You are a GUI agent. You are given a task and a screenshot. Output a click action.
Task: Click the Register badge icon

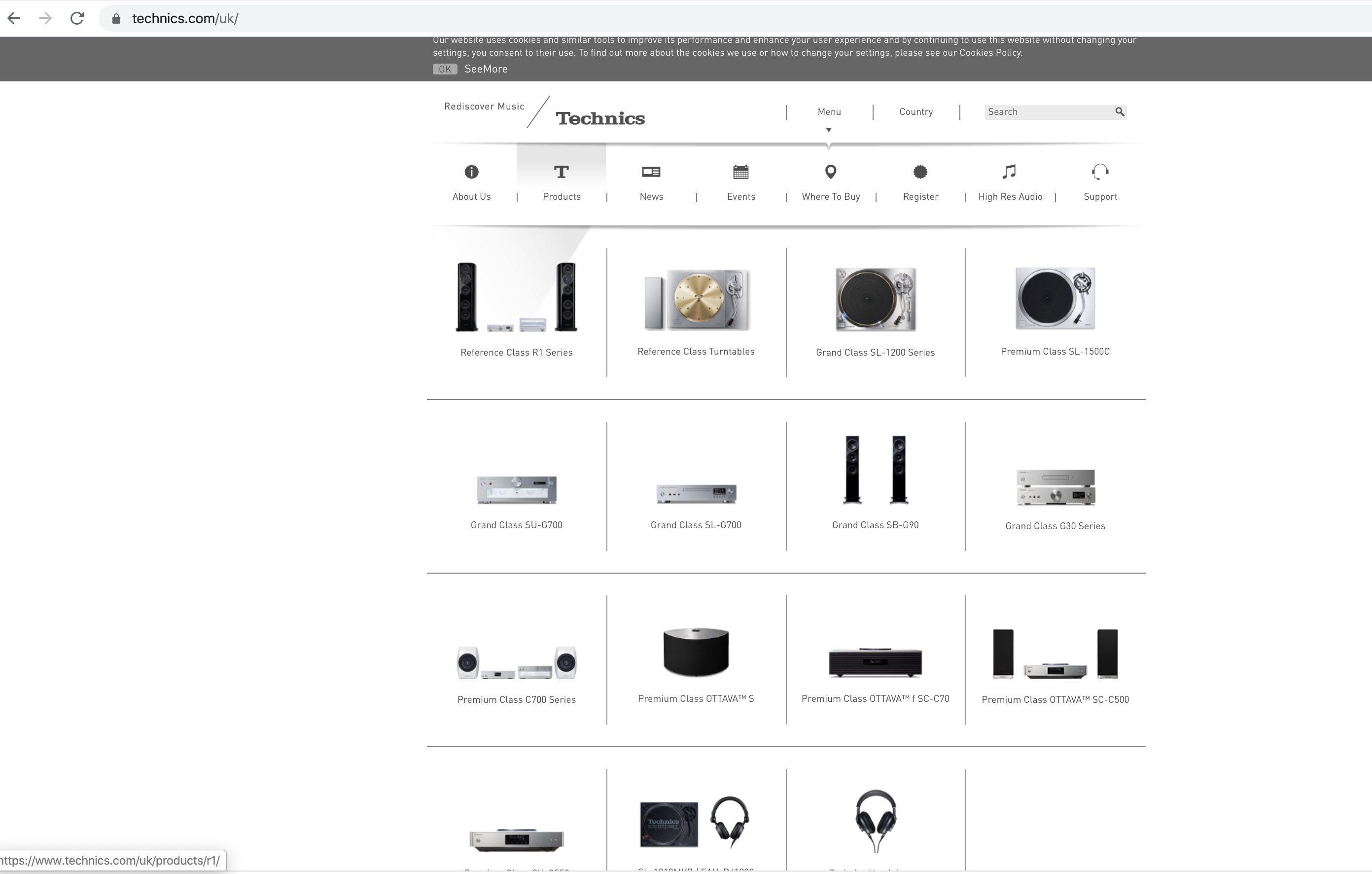point(920,172)
